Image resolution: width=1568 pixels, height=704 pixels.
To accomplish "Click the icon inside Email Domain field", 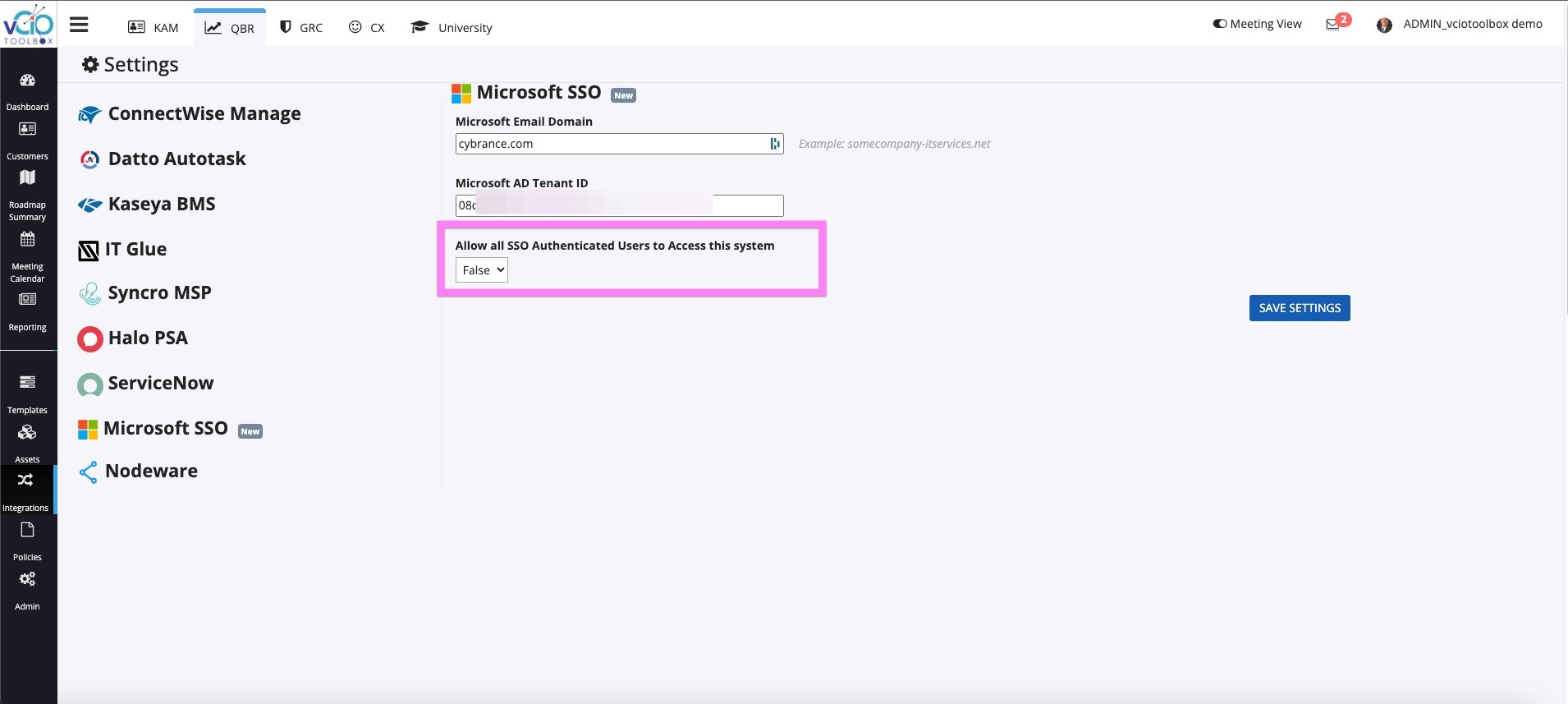I will [774, 144].
